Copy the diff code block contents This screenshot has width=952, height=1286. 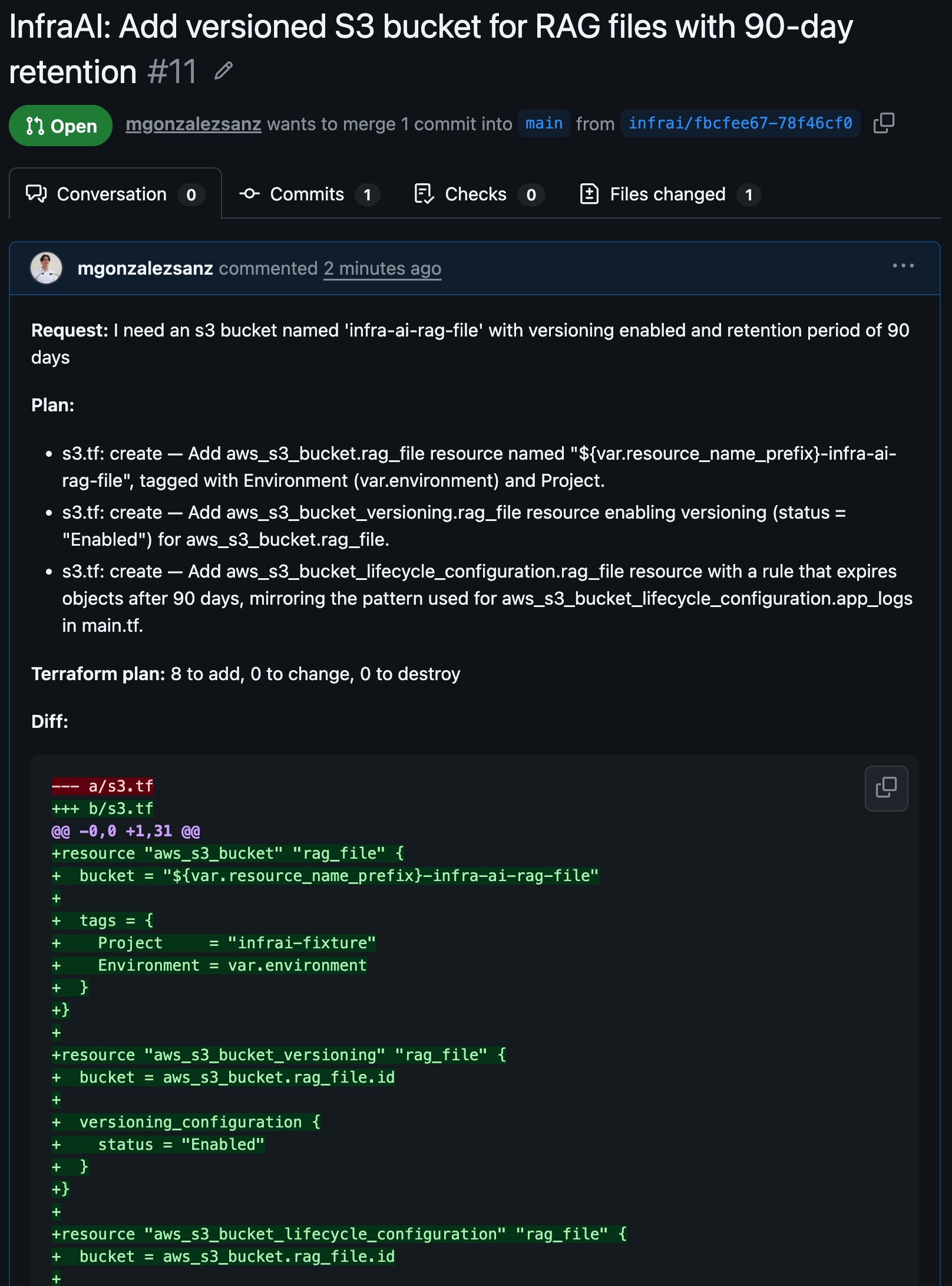click(x=886, y=788)
